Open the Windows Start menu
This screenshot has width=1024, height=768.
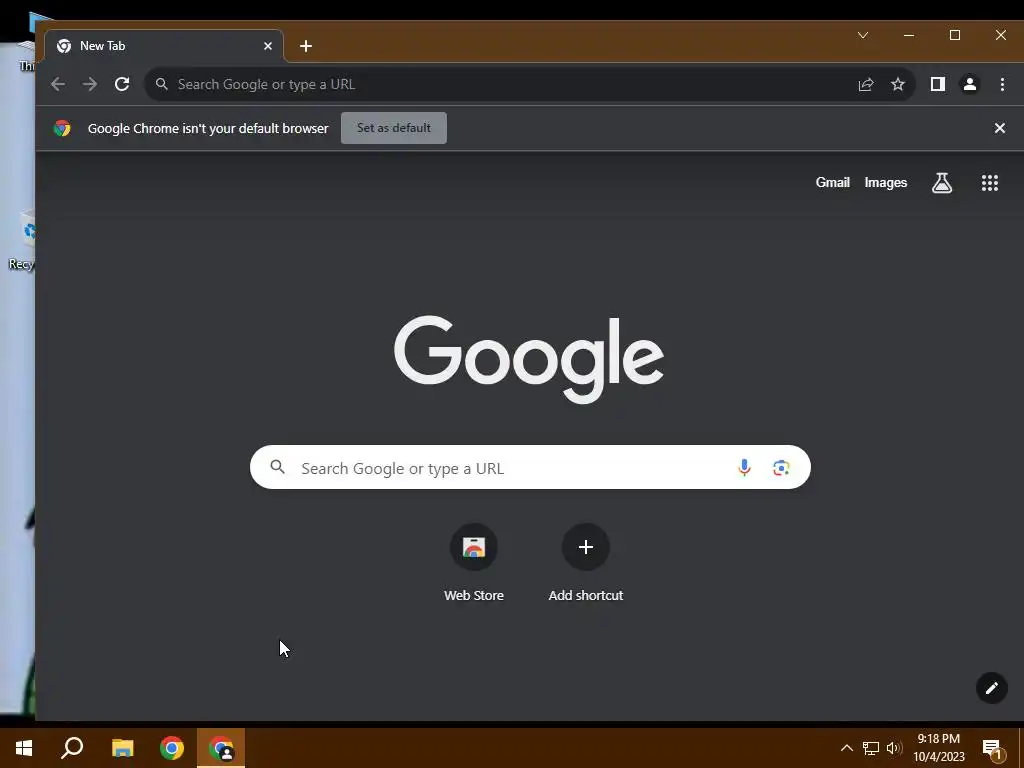pos(24,748)
